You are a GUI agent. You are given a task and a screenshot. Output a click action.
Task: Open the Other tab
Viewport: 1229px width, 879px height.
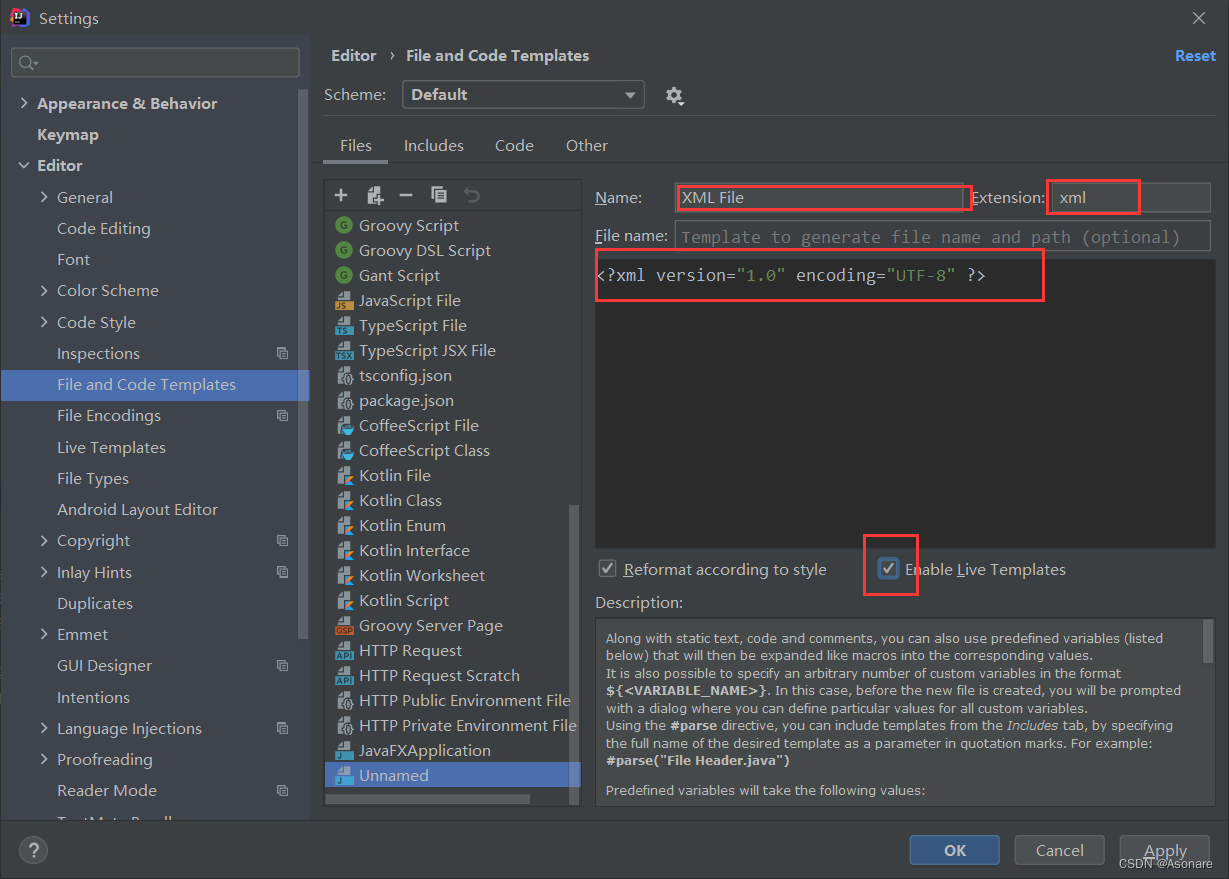coord(586,145)
